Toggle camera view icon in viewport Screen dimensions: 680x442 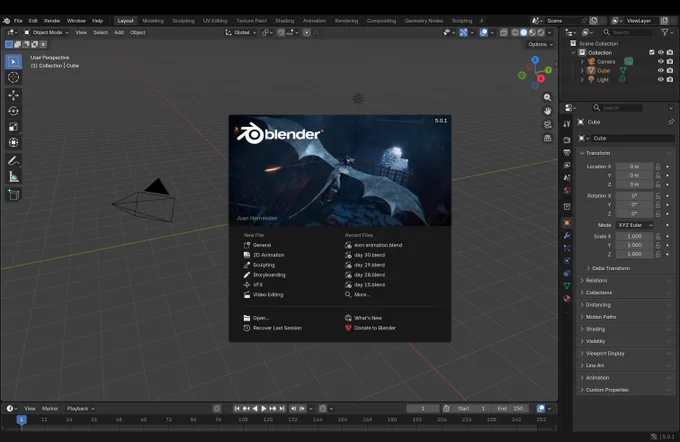548,124
